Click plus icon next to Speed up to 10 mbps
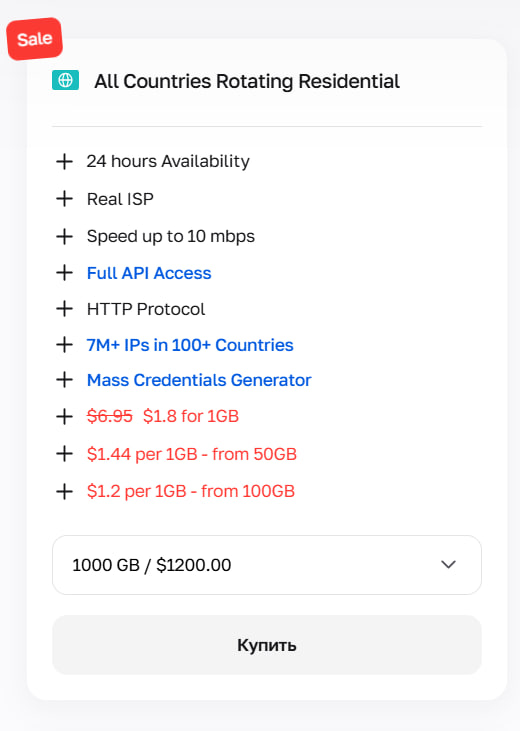The height and width of the screenshot is (731, 520). click(x=64, y=236)
